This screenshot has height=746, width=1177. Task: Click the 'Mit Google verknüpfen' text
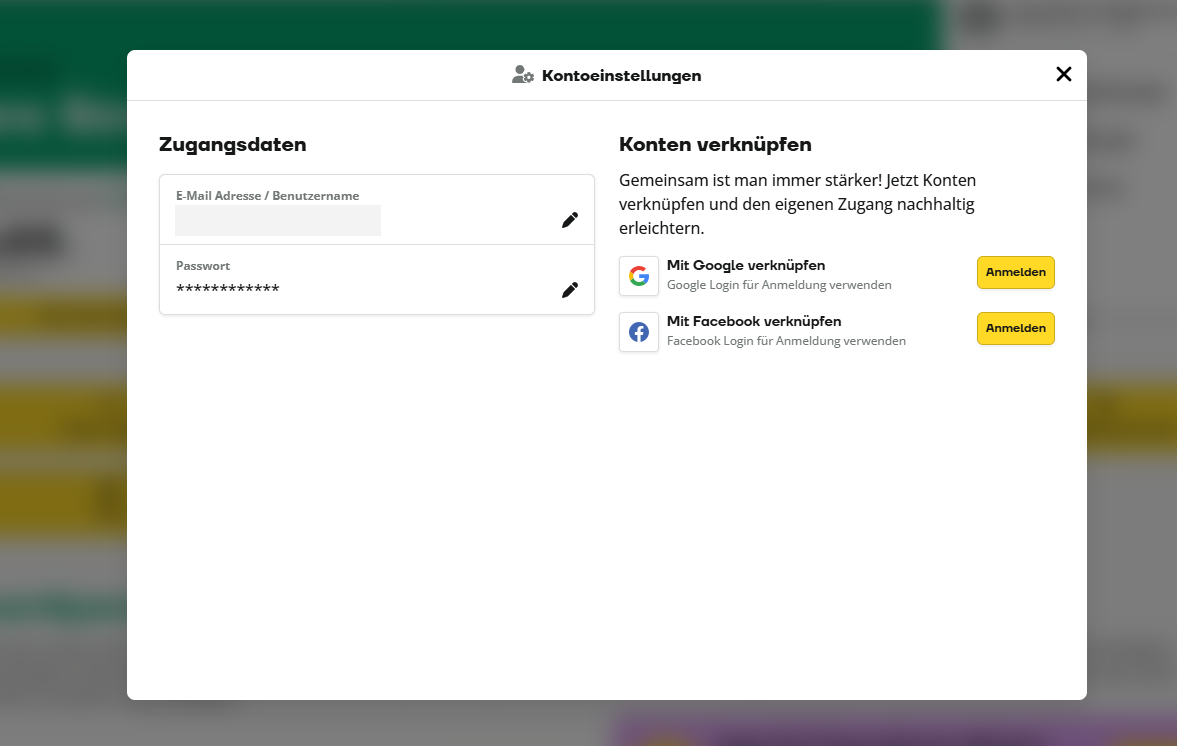point(745,265)
